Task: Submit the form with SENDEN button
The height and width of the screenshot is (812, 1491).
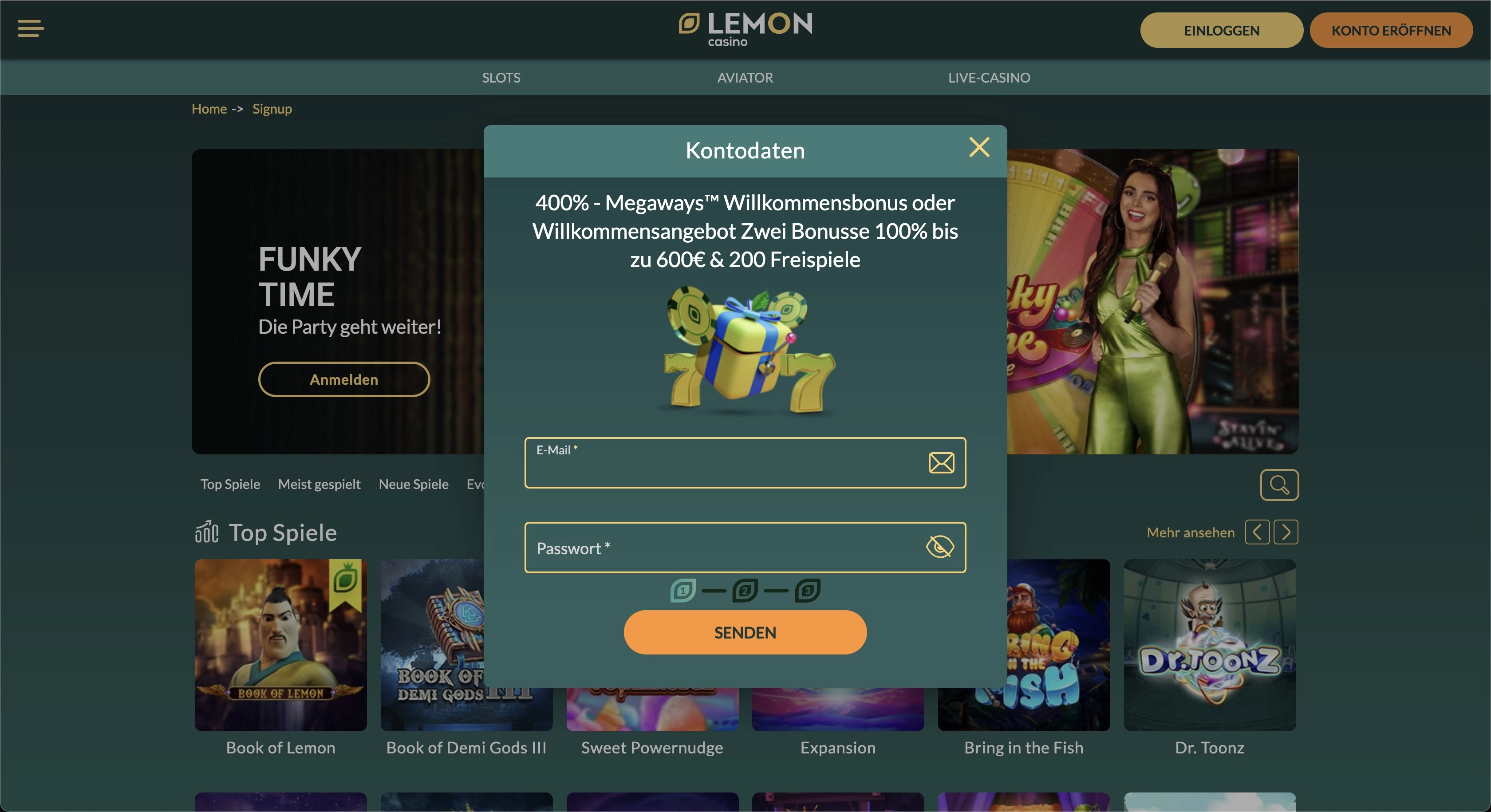Action: [745, 632]
